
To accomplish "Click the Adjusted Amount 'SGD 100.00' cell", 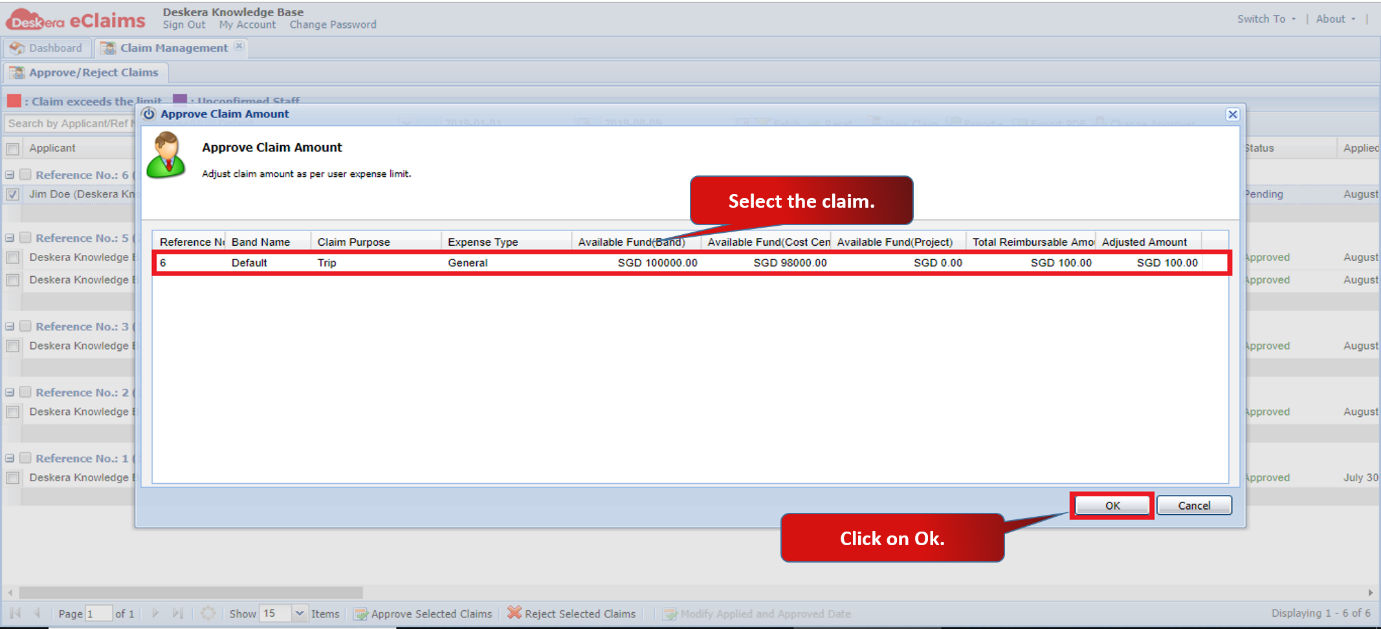I will [x=1167, y=263].
